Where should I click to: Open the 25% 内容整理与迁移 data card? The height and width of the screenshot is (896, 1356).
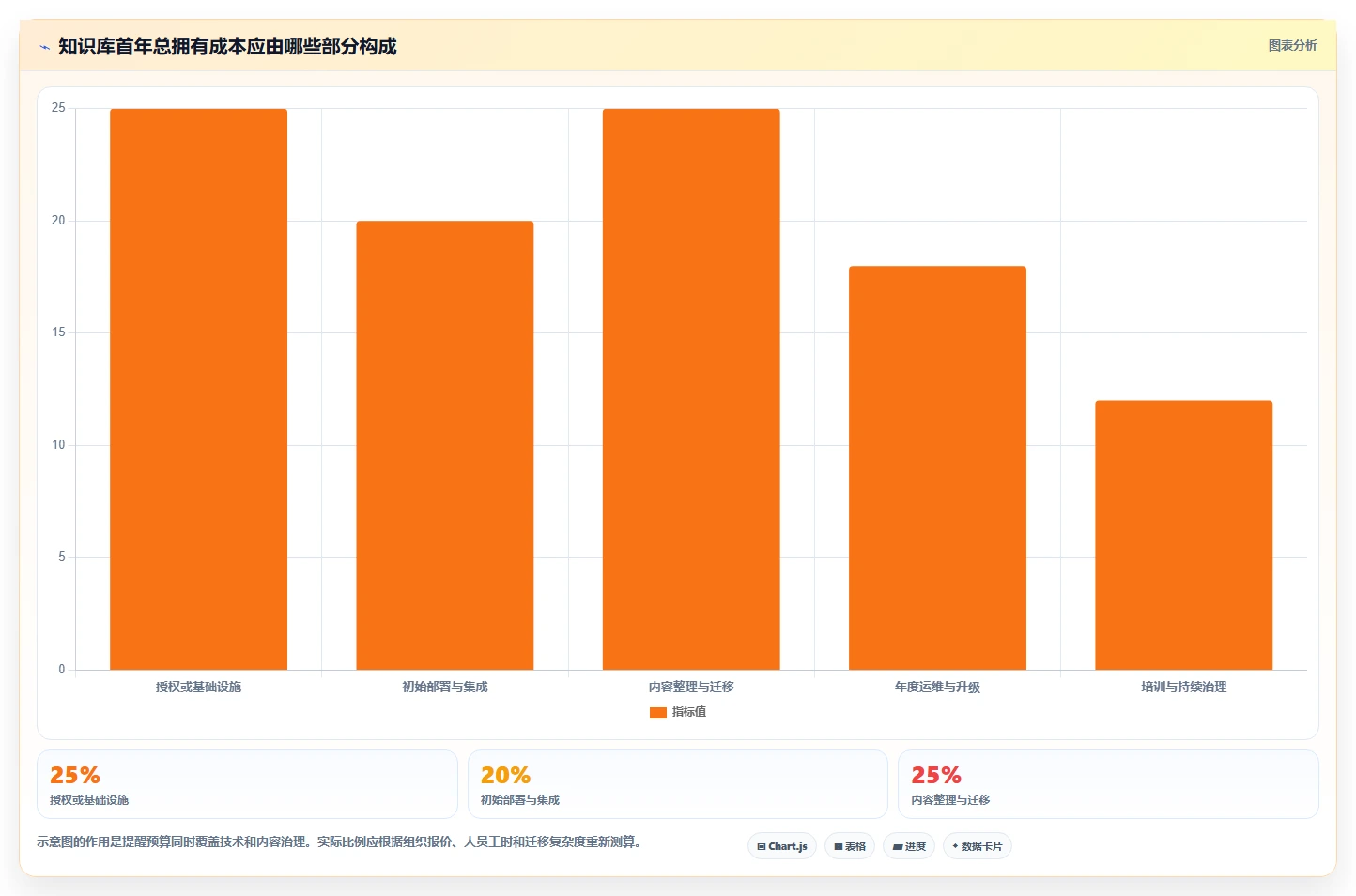1108,784
